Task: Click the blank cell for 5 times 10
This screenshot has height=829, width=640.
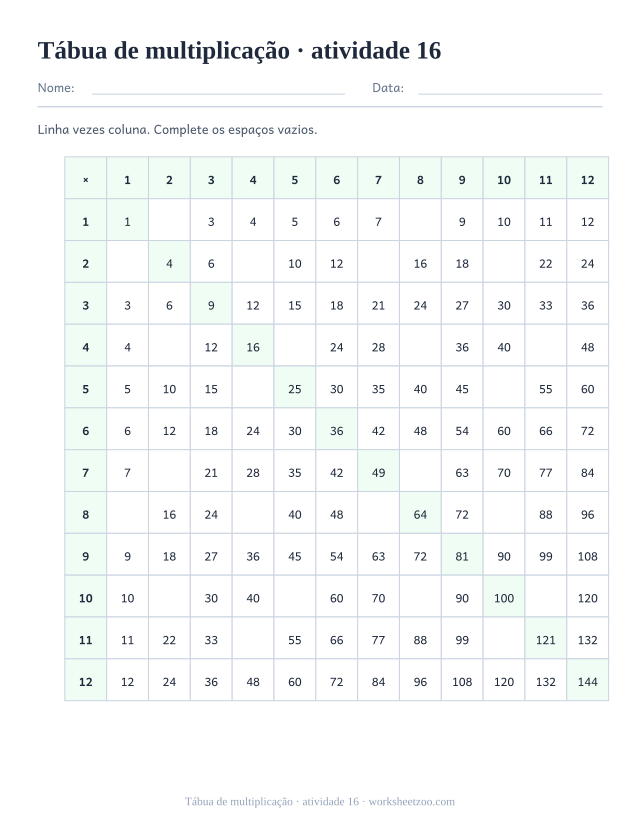Action: pyautogui.click(x=504, y=389)
